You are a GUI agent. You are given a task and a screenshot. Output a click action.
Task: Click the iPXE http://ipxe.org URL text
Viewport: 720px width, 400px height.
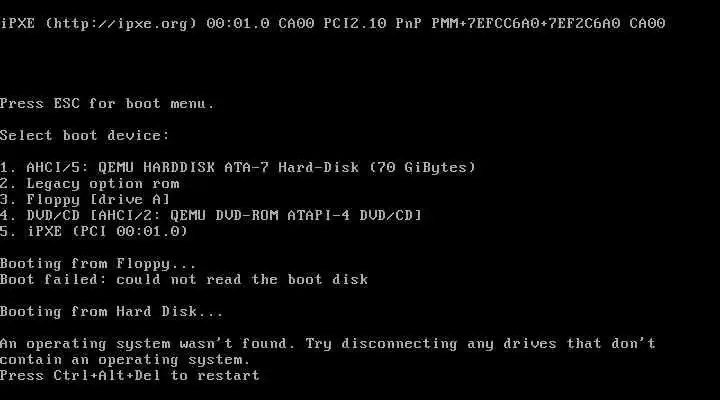tap(121, 23)
